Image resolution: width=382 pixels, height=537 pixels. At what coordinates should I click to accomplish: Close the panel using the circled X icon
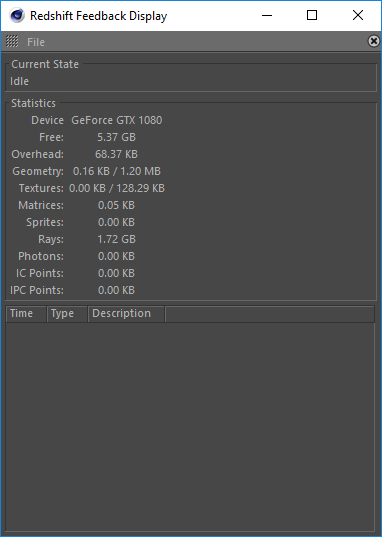point(374,41)
